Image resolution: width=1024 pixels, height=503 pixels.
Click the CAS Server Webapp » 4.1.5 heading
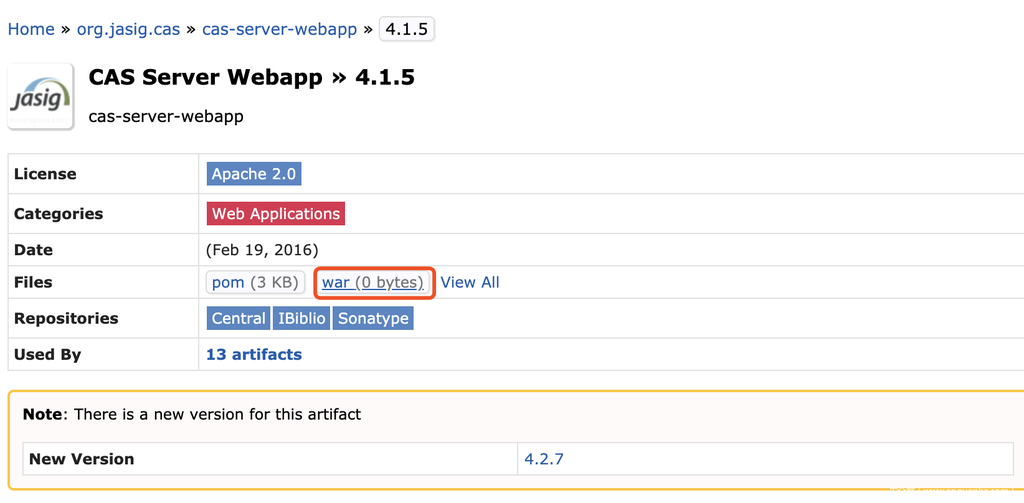tap(251, 78)
